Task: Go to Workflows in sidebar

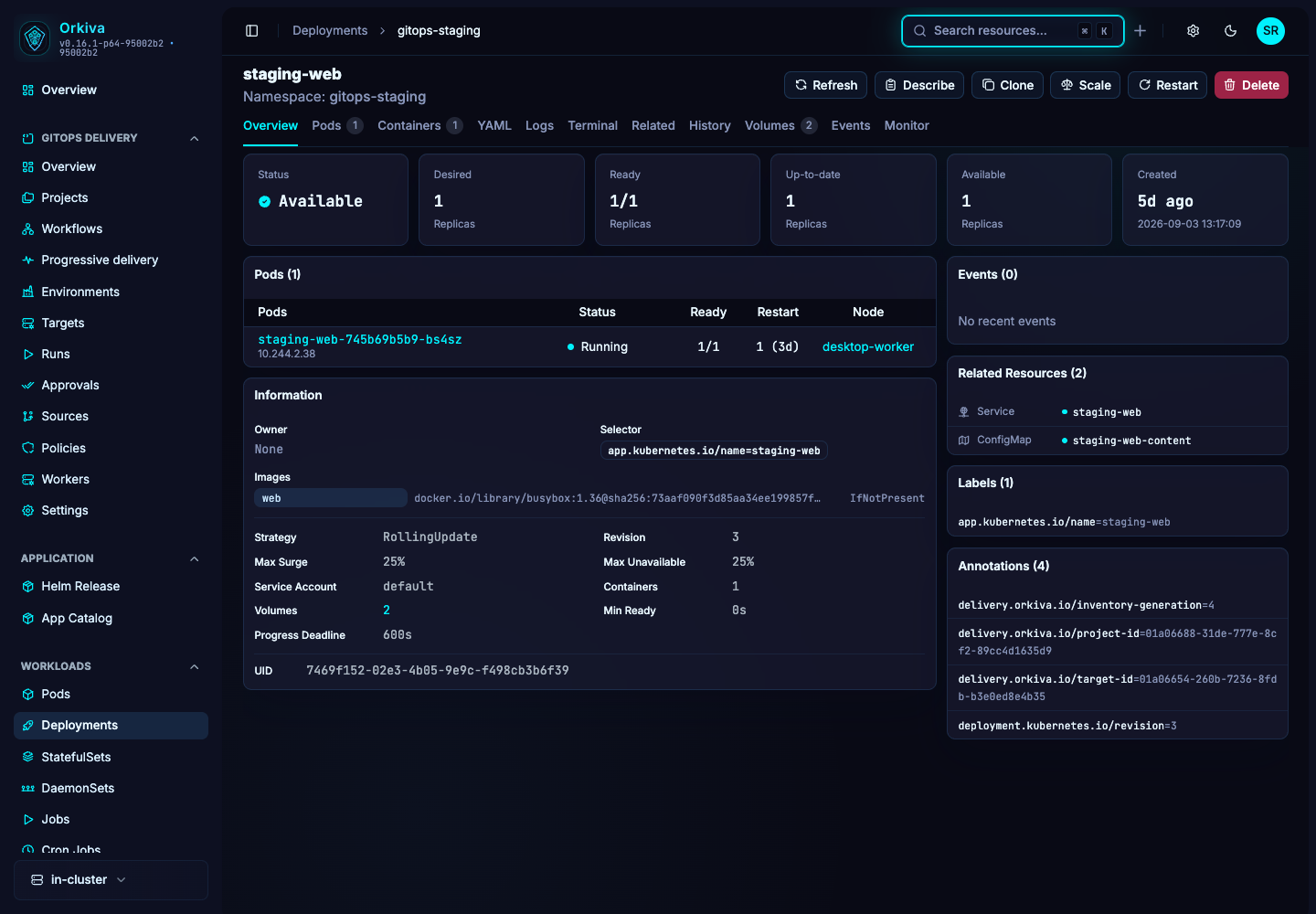Action: (71, 228)
